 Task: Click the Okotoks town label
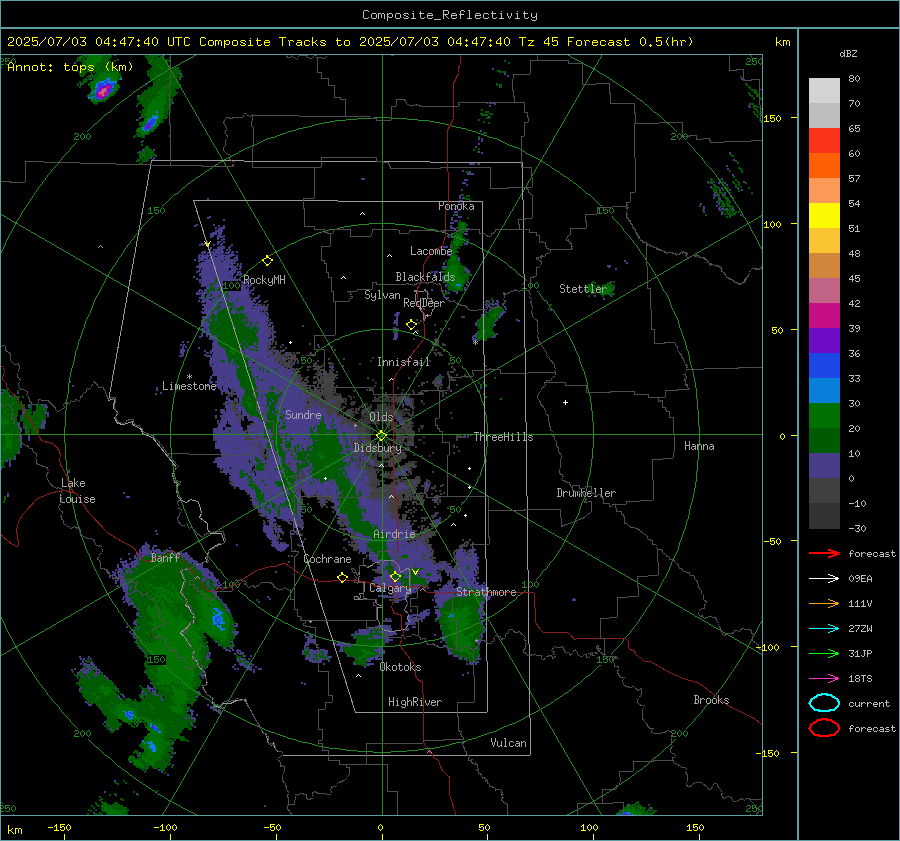pyautogui.click(x=400, y=667)
